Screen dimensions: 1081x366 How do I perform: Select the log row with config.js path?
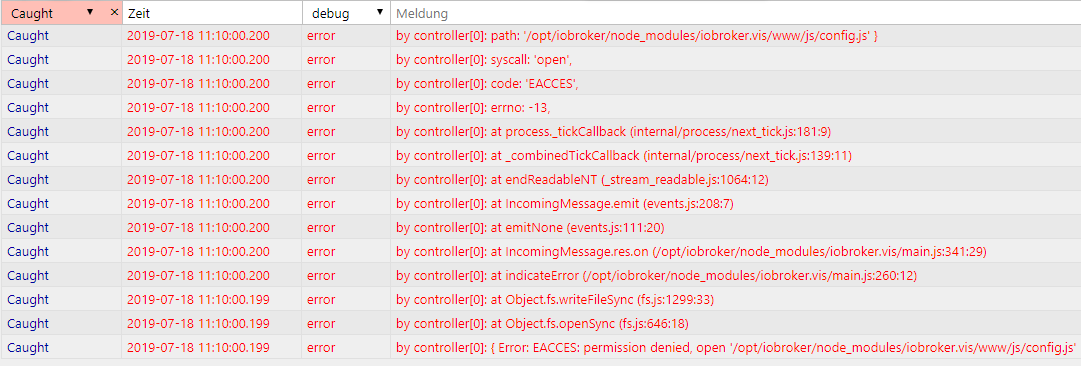pos(540,36)
